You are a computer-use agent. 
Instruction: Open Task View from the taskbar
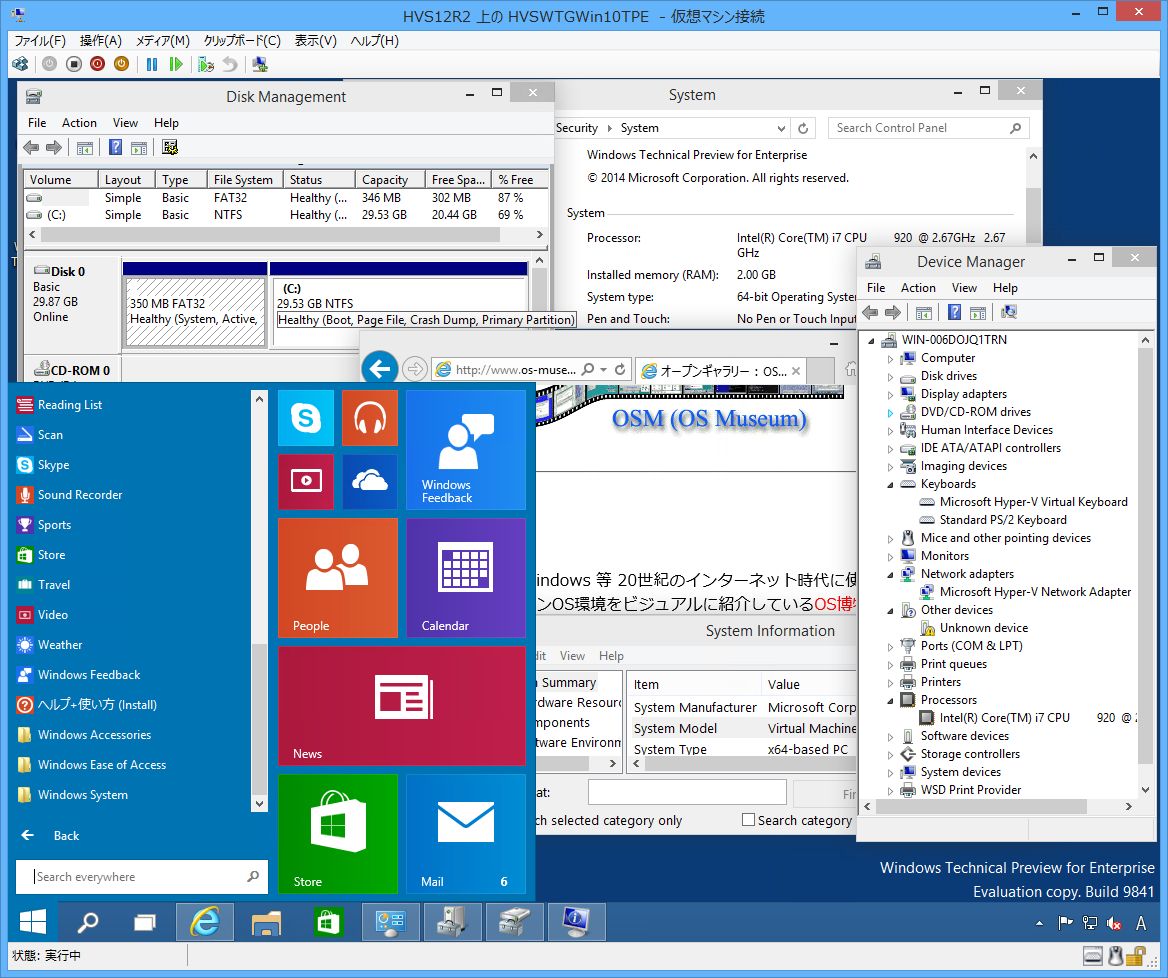[x=145, y=922]
